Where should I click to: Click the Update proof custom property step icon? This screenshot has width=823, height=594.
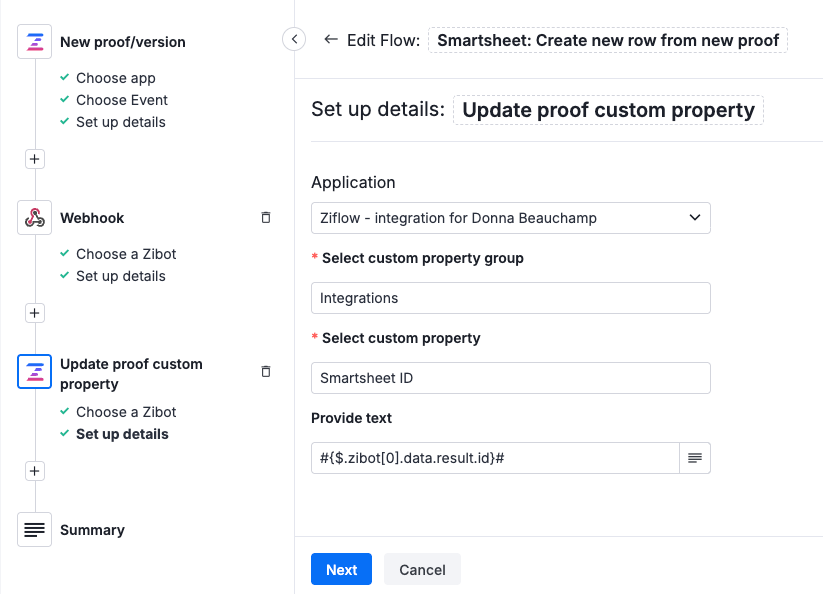pyautogui.click(x=34, y=371)
